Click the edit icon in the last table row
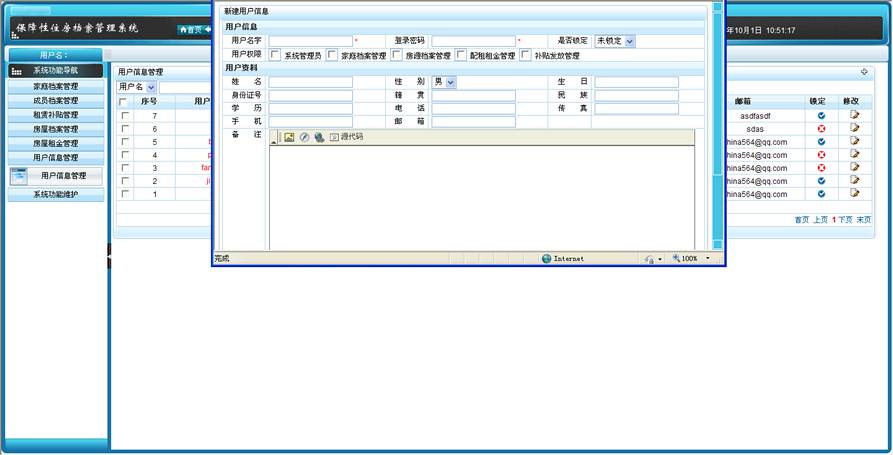 855,193
